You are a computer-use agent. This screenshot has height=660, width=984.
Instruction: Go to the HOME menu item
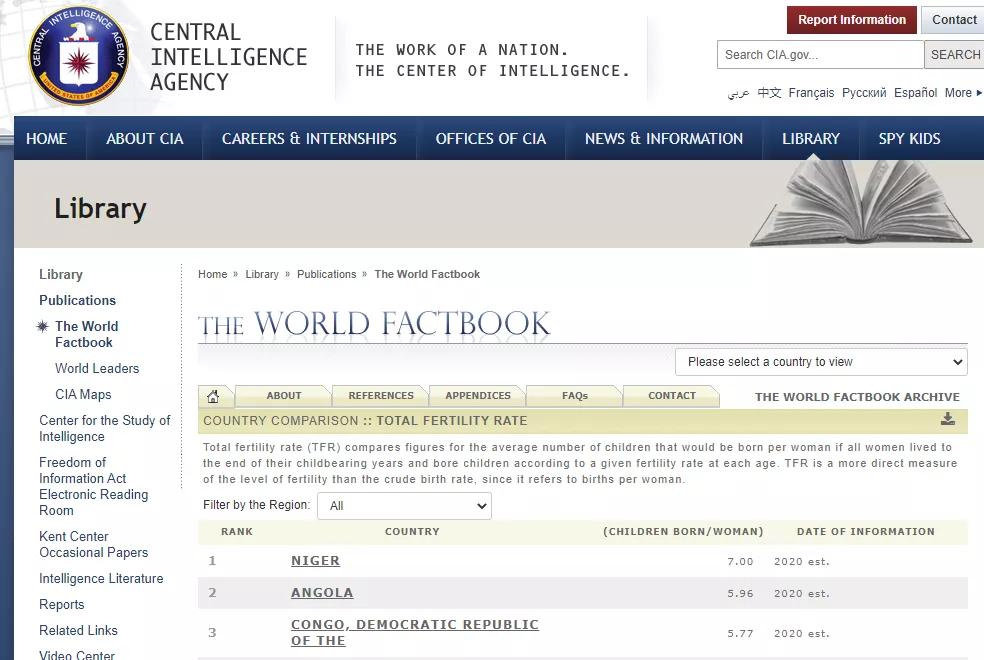tap(46, 139)
